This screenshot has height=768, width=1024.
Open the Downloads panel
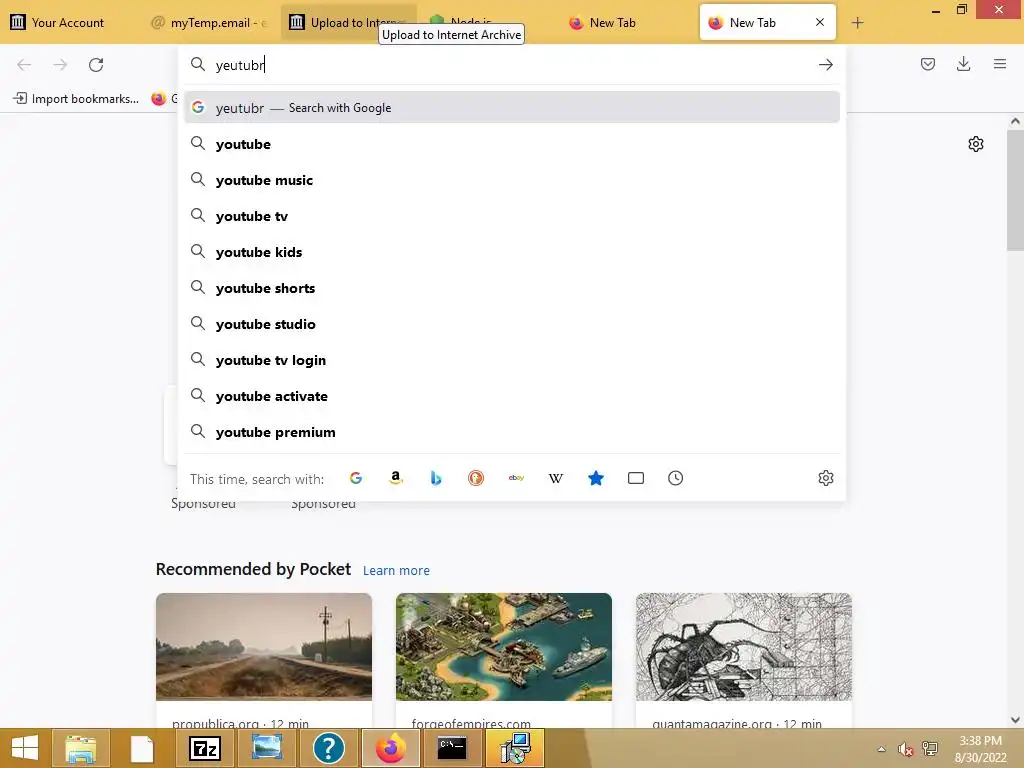[x=963, y=64]
